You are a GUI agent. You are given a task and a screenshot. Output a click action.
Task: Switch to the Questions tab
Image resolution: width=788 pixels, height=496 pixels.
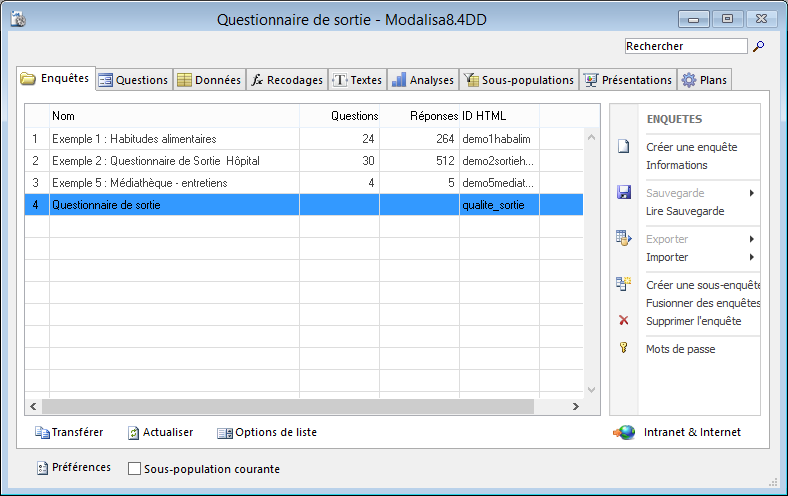coord(133,80)
